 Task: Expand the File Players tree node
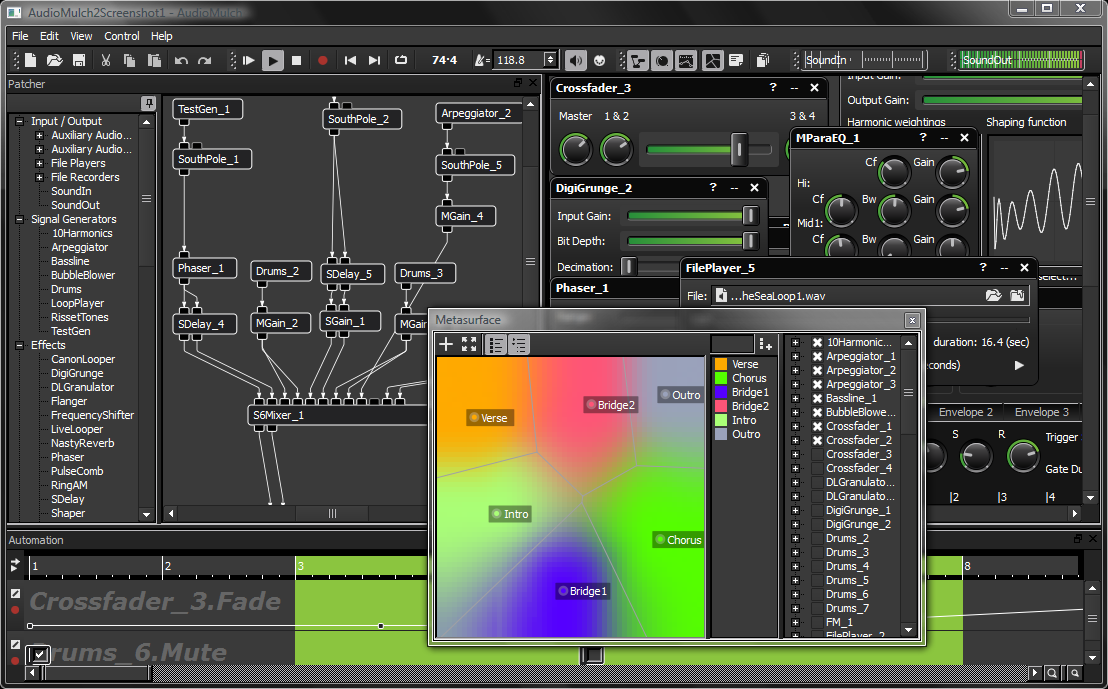tap(40, 163)
